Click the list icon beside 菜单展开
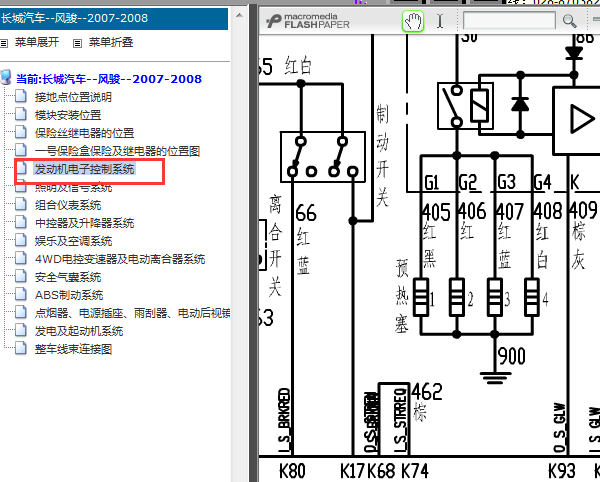The width and height of the screenshot is (600, 482). (4, 43)
